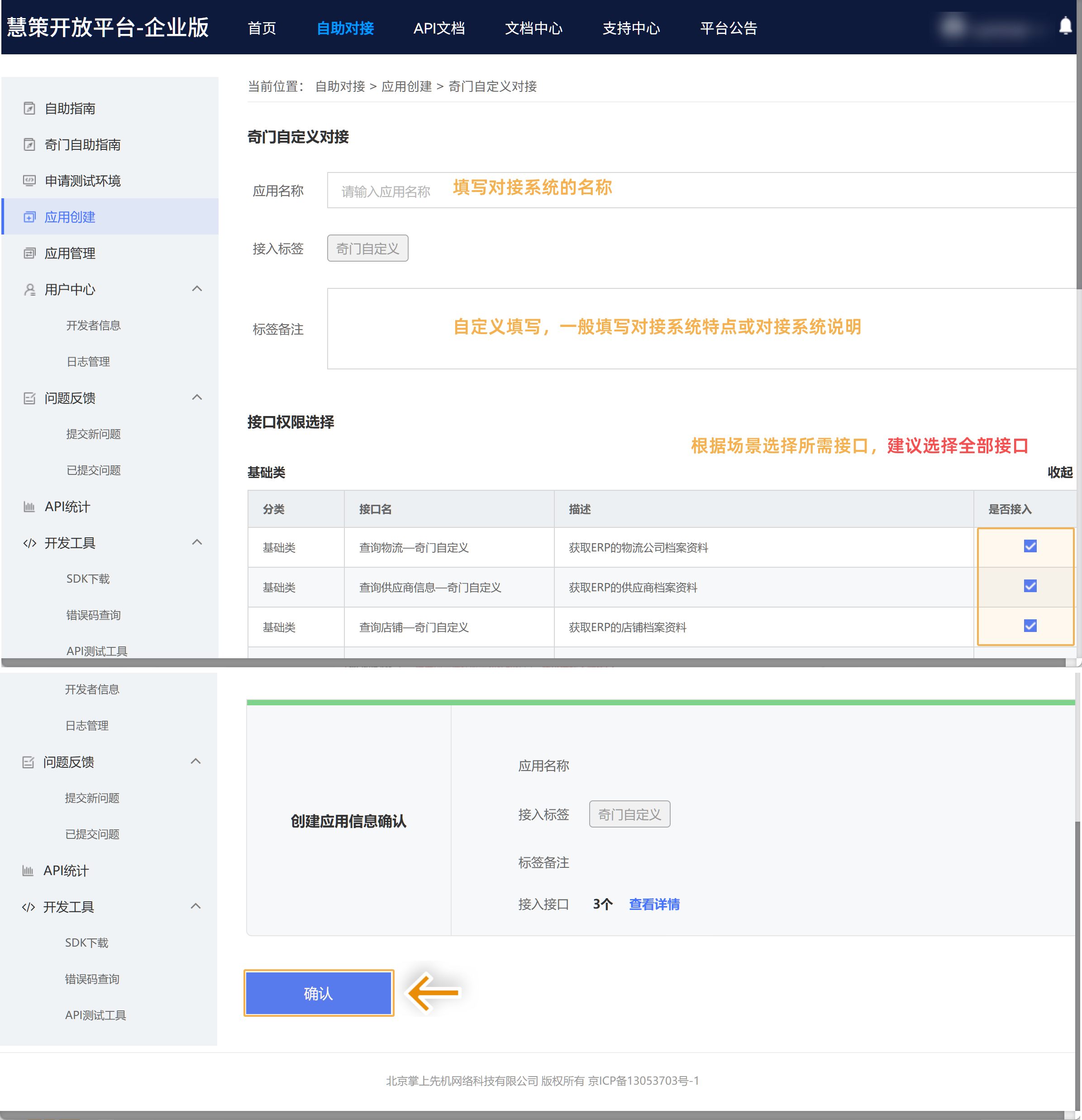Collapse the upper 问题反馈 menu chevron
Image resolution: width=1082 pixels, height=1120 pixels.
click(197, 397)
